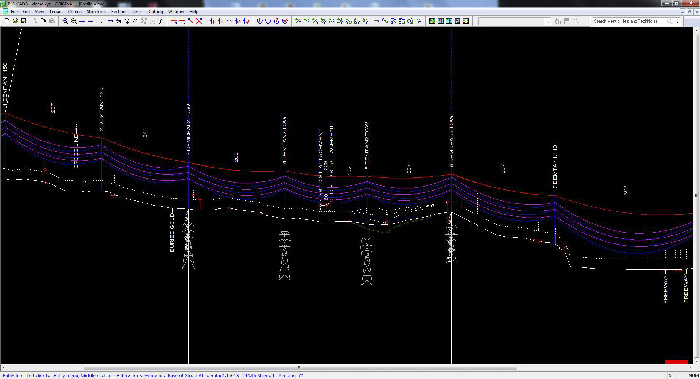
Task: Open the Help menu
Action: [x=193, y=12]
